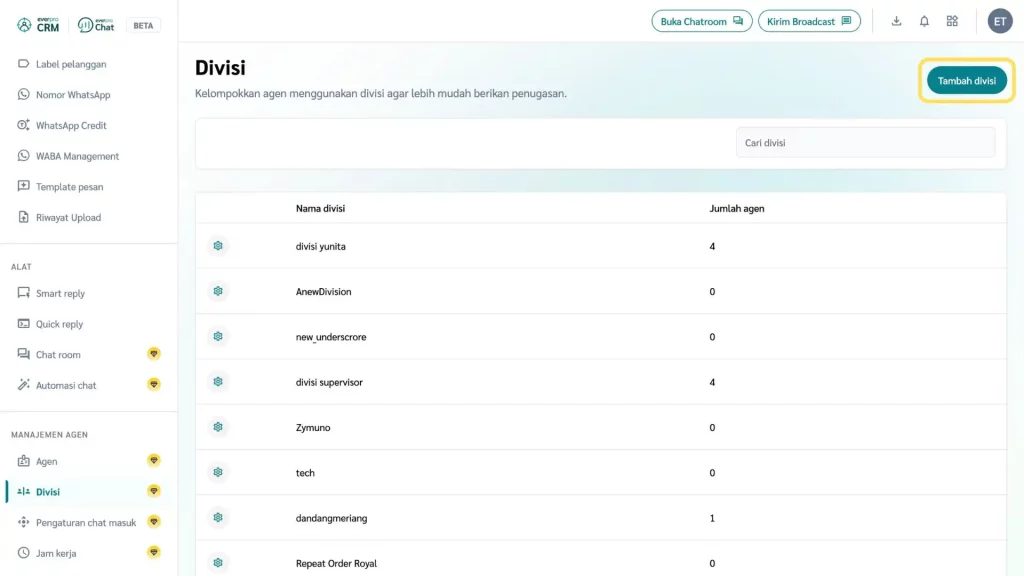The width and height of the screenshot is (1024, 576).
Task: Open Pengaturan chat masuk page
Action: 85,523
